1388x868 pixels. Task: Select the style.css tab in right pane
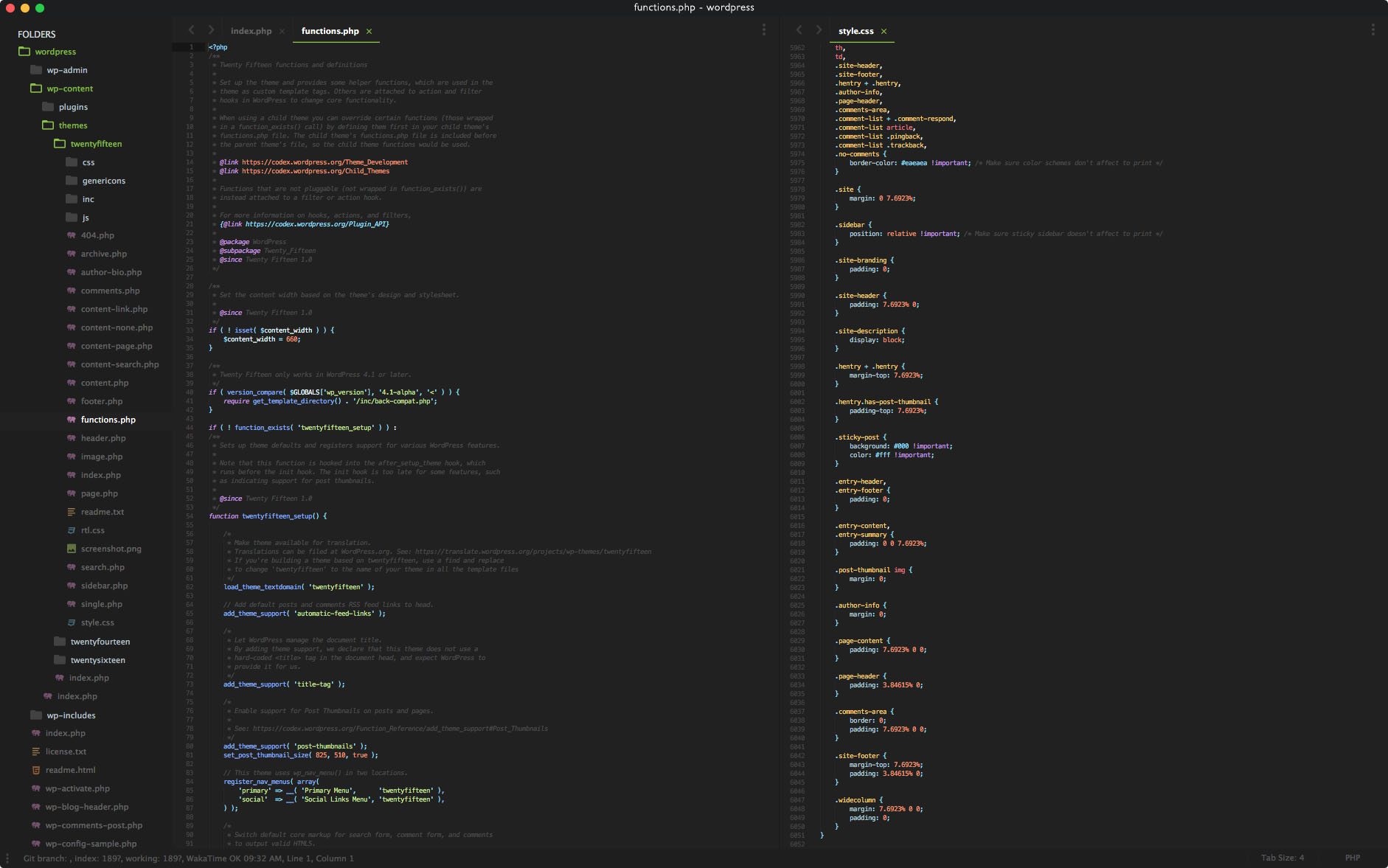click(856, 31)
